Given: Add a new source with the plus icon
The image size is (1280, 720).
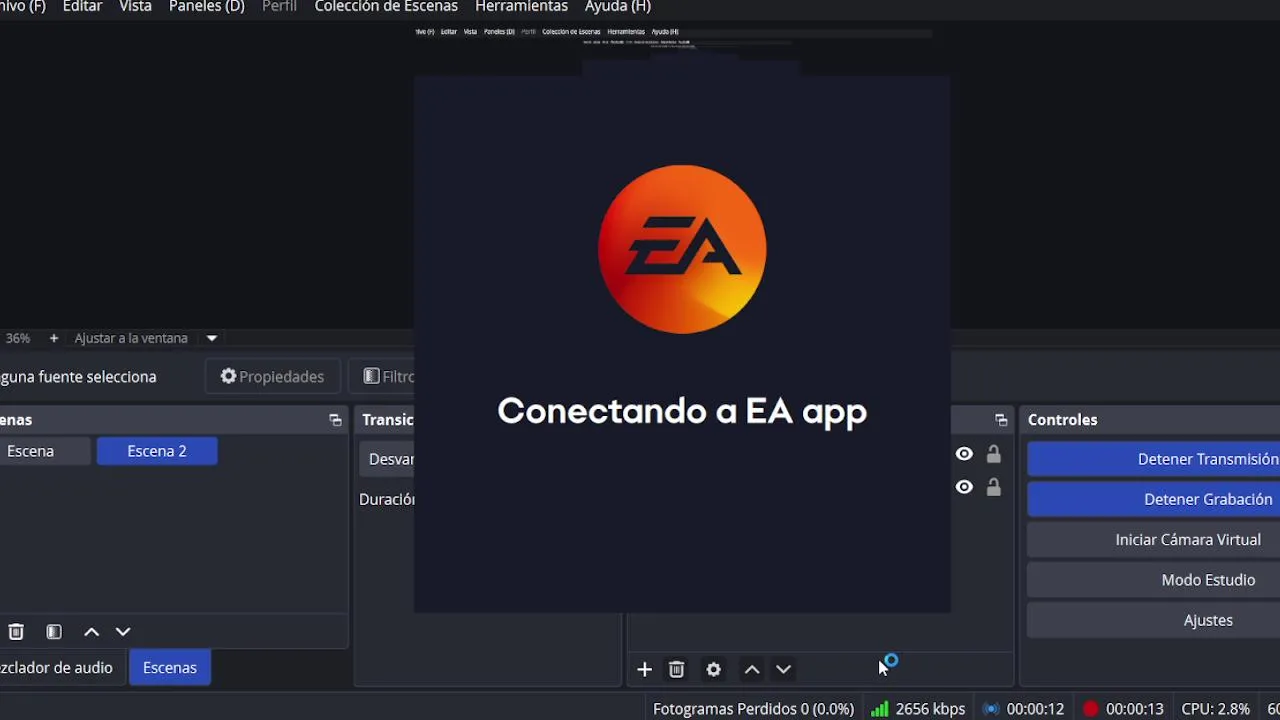Looking at the screenshot, I should click(x=644, y=669).
